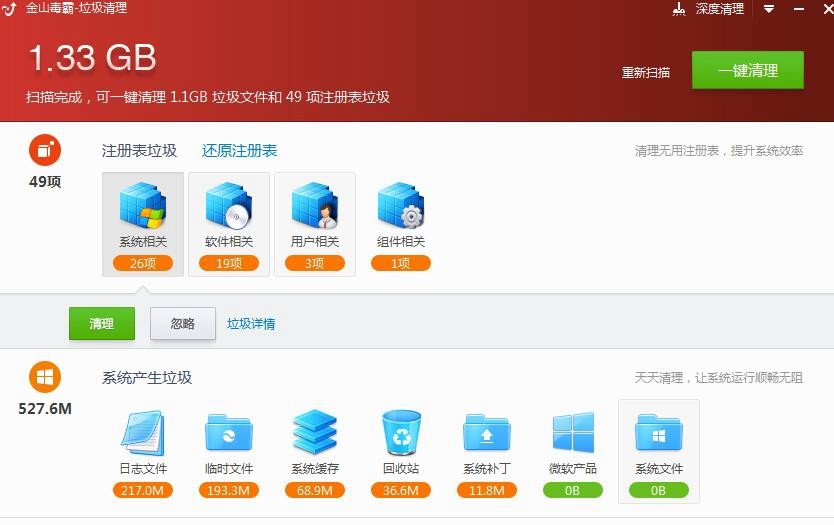834x525 pixels.
Task: Click the 49项 count label
Action: click(45, 181)
